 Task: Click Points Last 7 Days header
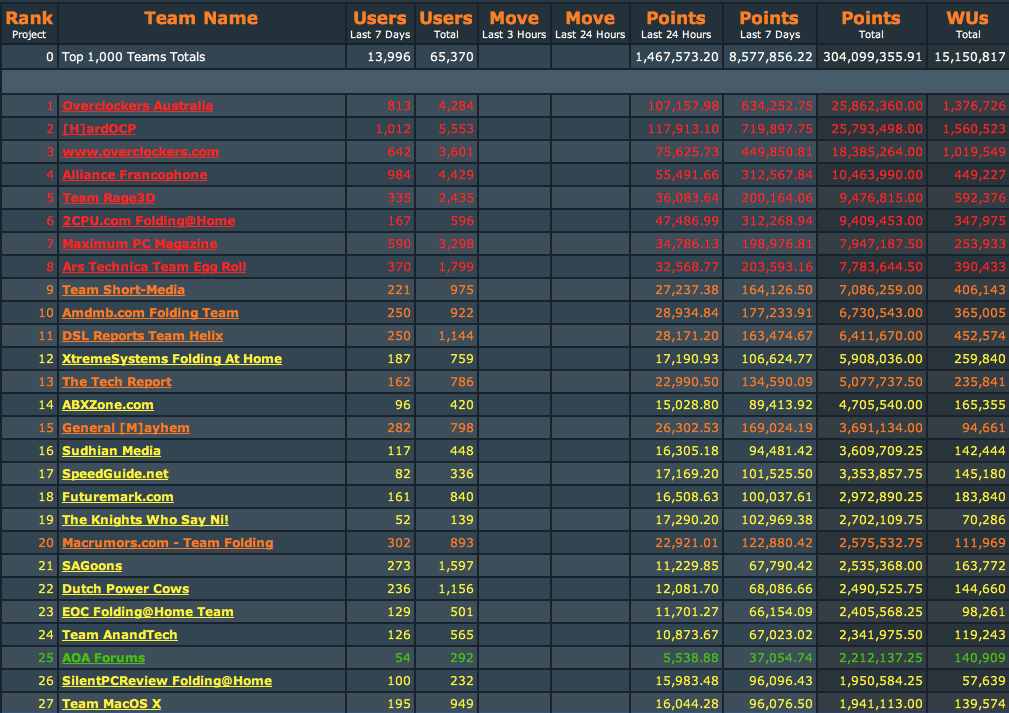769,24
